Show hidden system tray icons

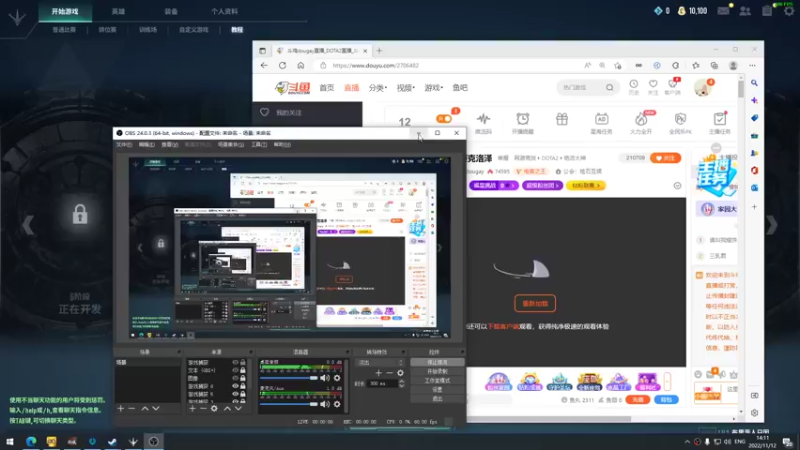(x=687, y=442)
